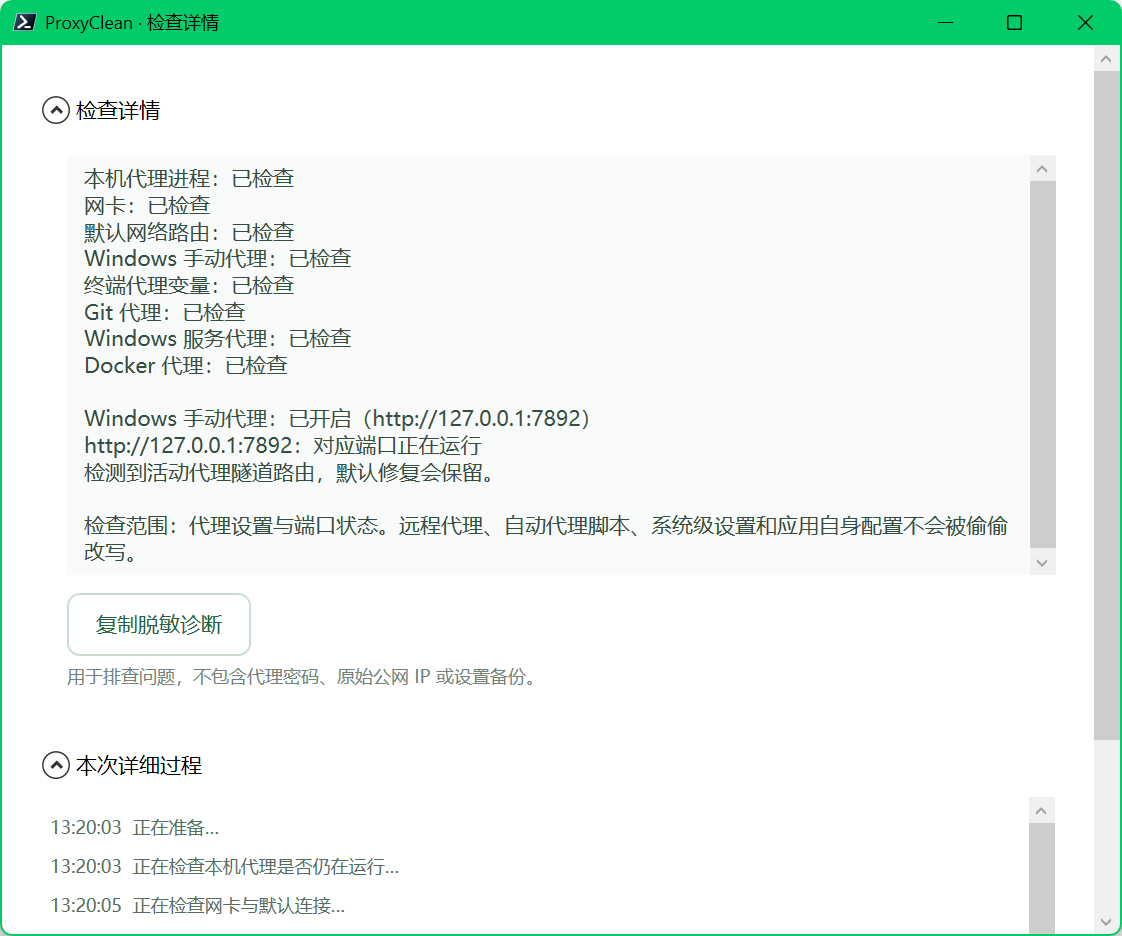The image size is (1122, 936).
Task: Click the line 本机代理进程：已检查
Action: point(189,178)
